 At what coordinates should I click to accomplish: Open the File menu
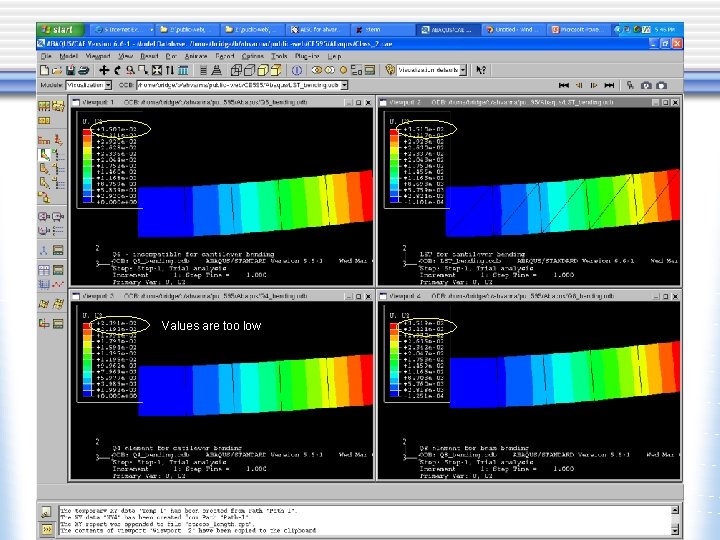pos(46,57)
